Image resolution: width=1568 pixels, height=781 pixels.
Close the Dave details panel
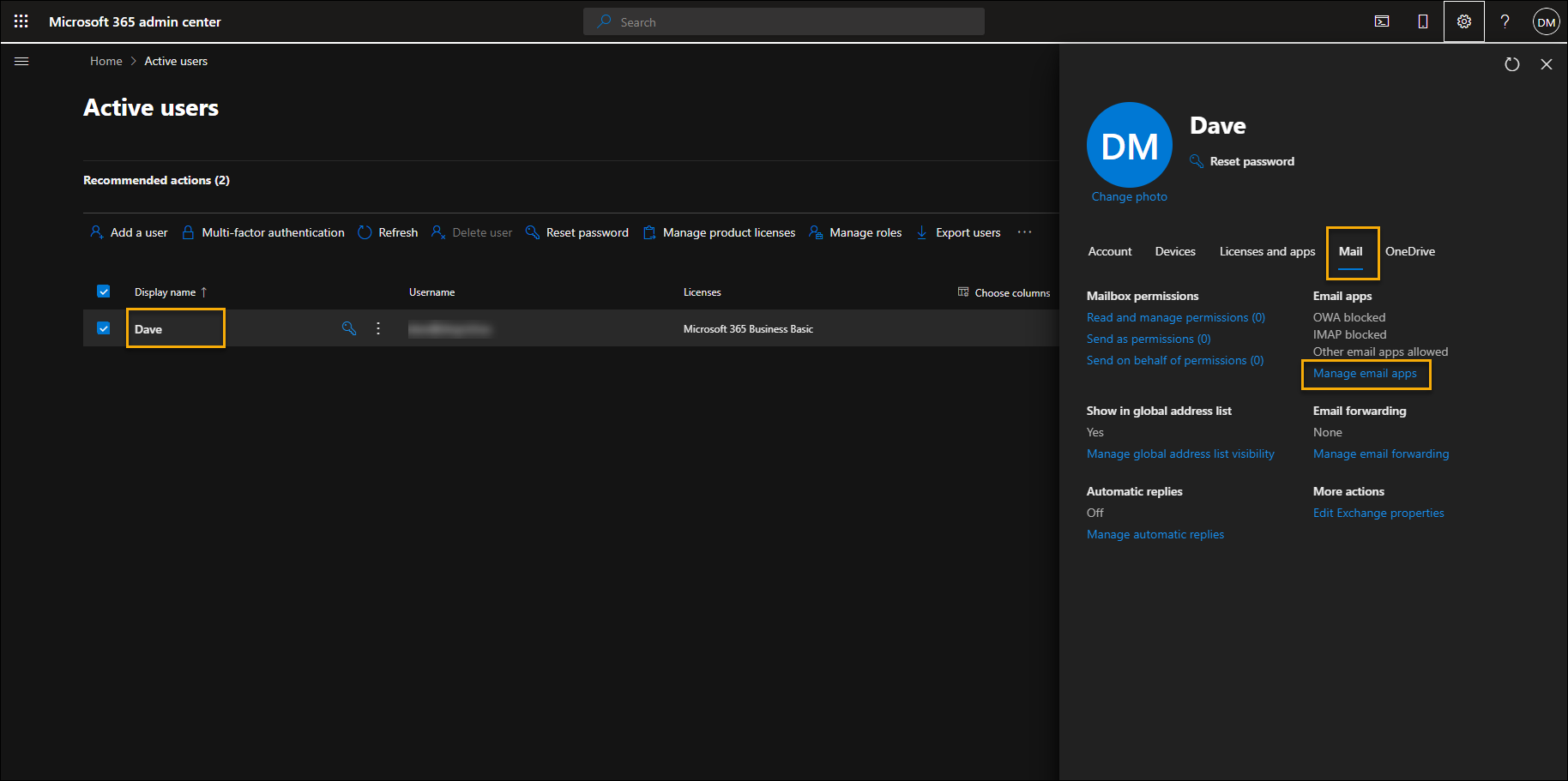1547,64
